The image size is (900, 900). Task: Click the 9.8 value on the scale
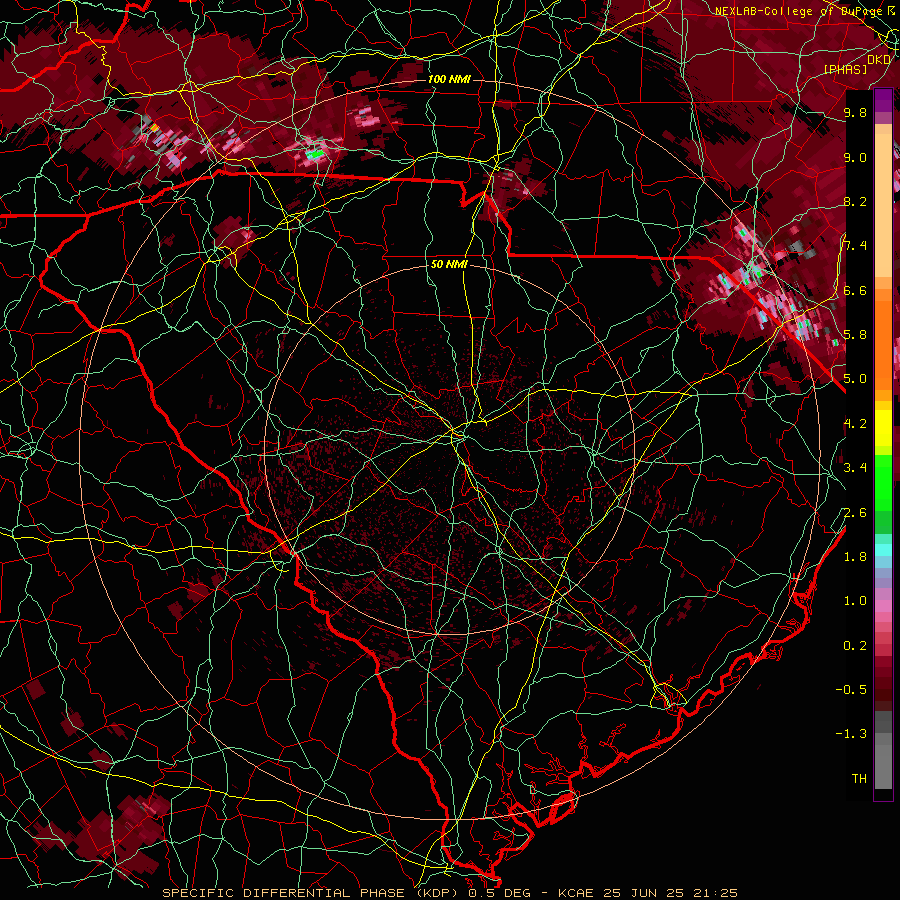pyautogui.click(x=855, y=112)
